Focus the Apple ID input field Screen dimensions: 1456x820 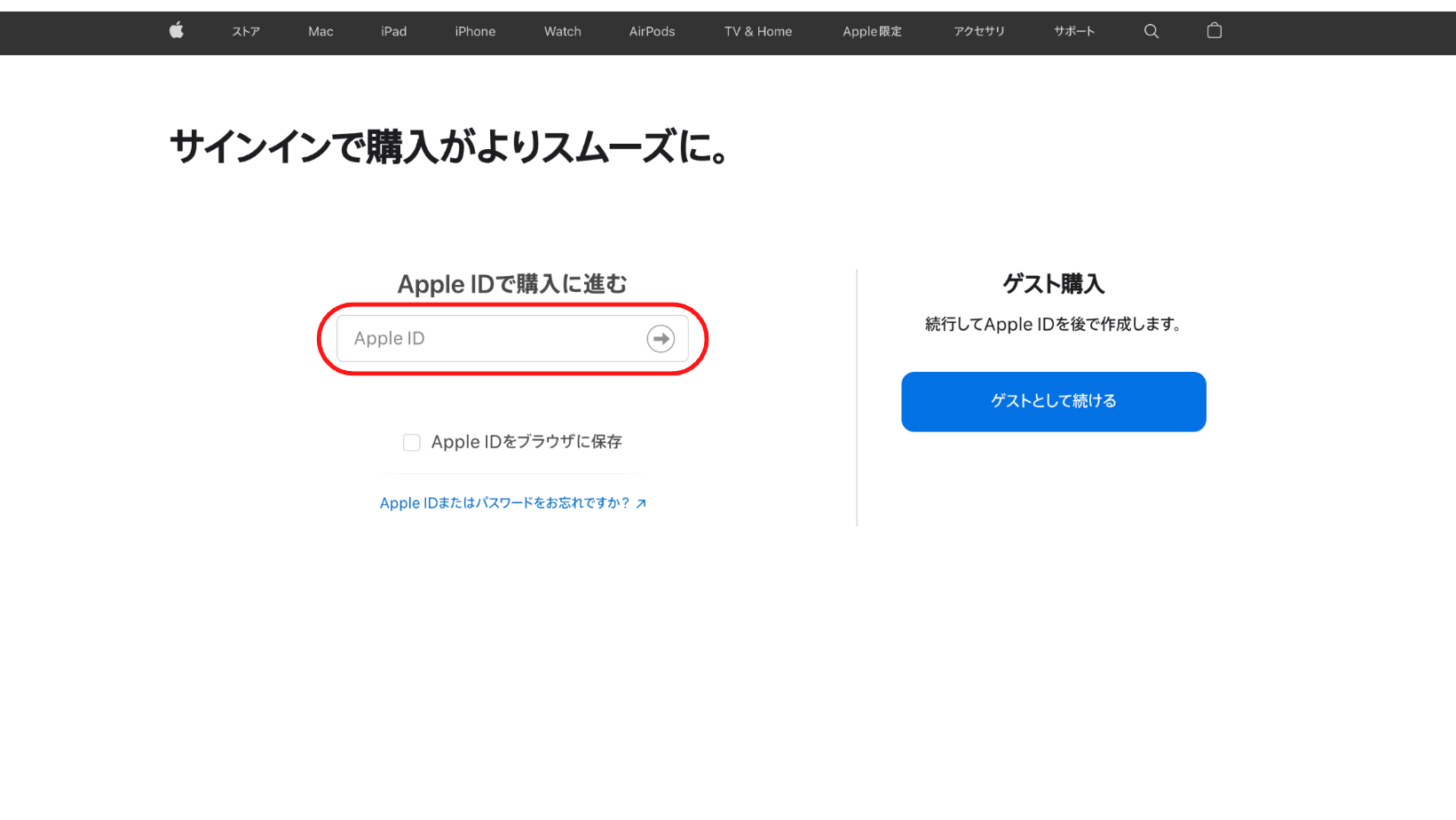512,339
